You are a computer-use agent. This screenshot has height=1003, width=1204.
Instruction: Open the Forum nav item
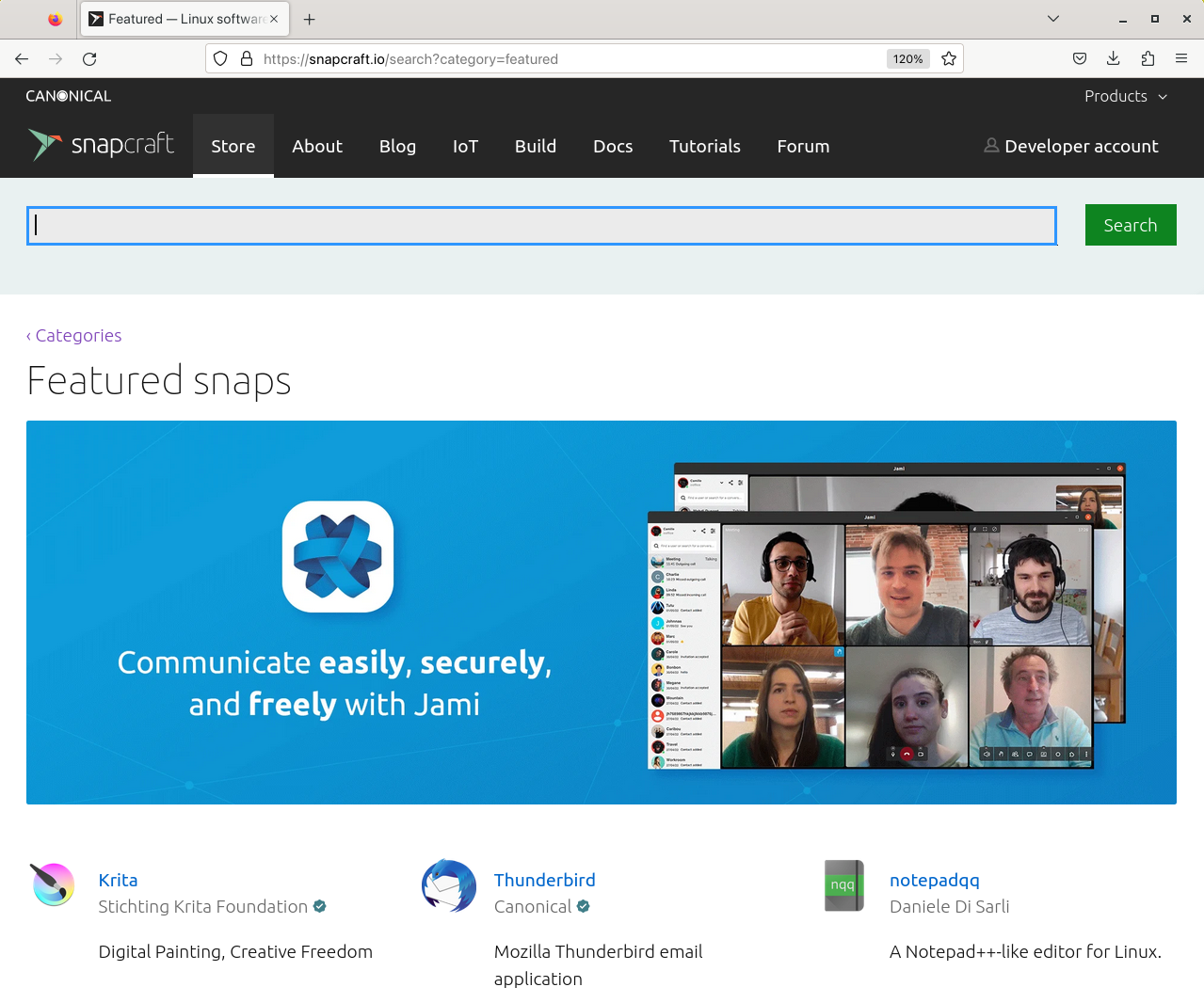(x=803, y=146)
